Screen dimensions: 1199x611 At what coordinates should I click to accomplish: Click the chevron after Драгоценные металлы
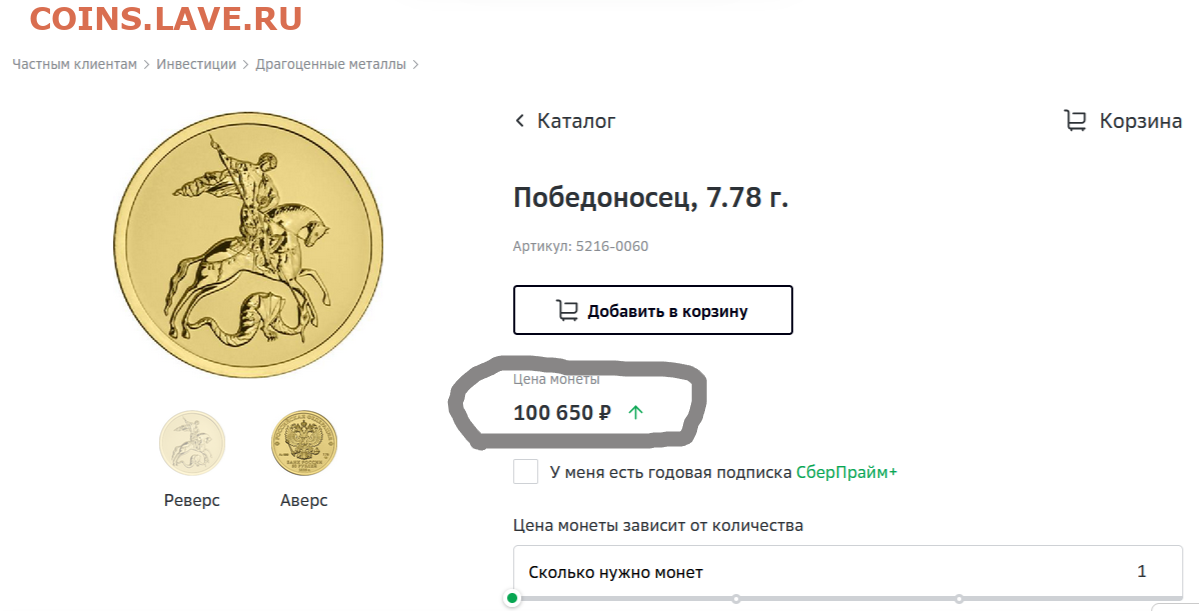click(x=416, y=65)
